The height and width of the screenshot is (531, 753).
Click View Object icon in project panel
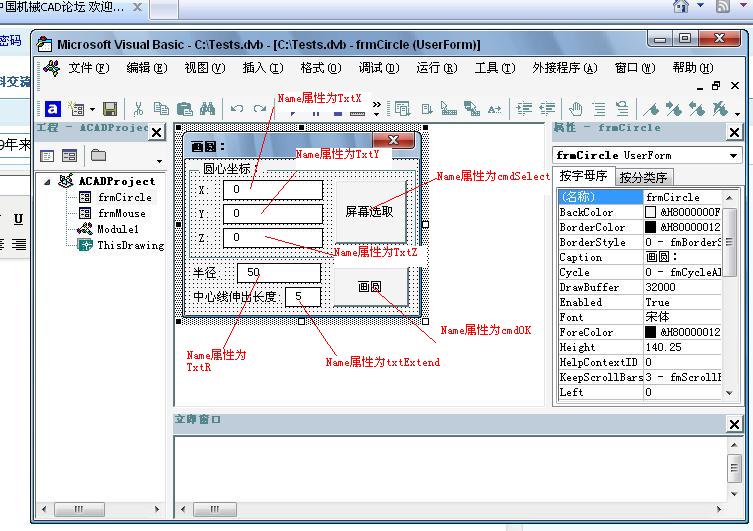69,156
